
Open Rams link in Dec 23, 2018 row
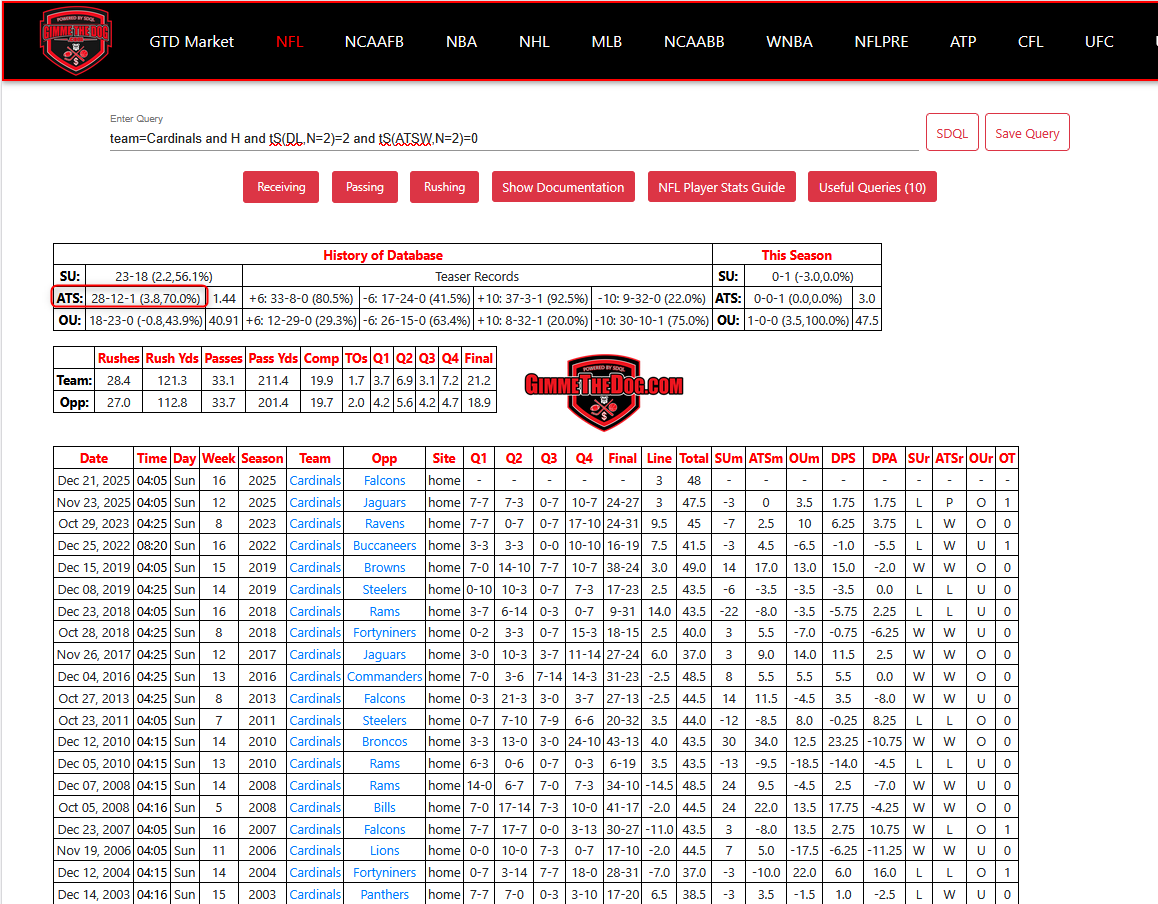[x=384, y=612]
